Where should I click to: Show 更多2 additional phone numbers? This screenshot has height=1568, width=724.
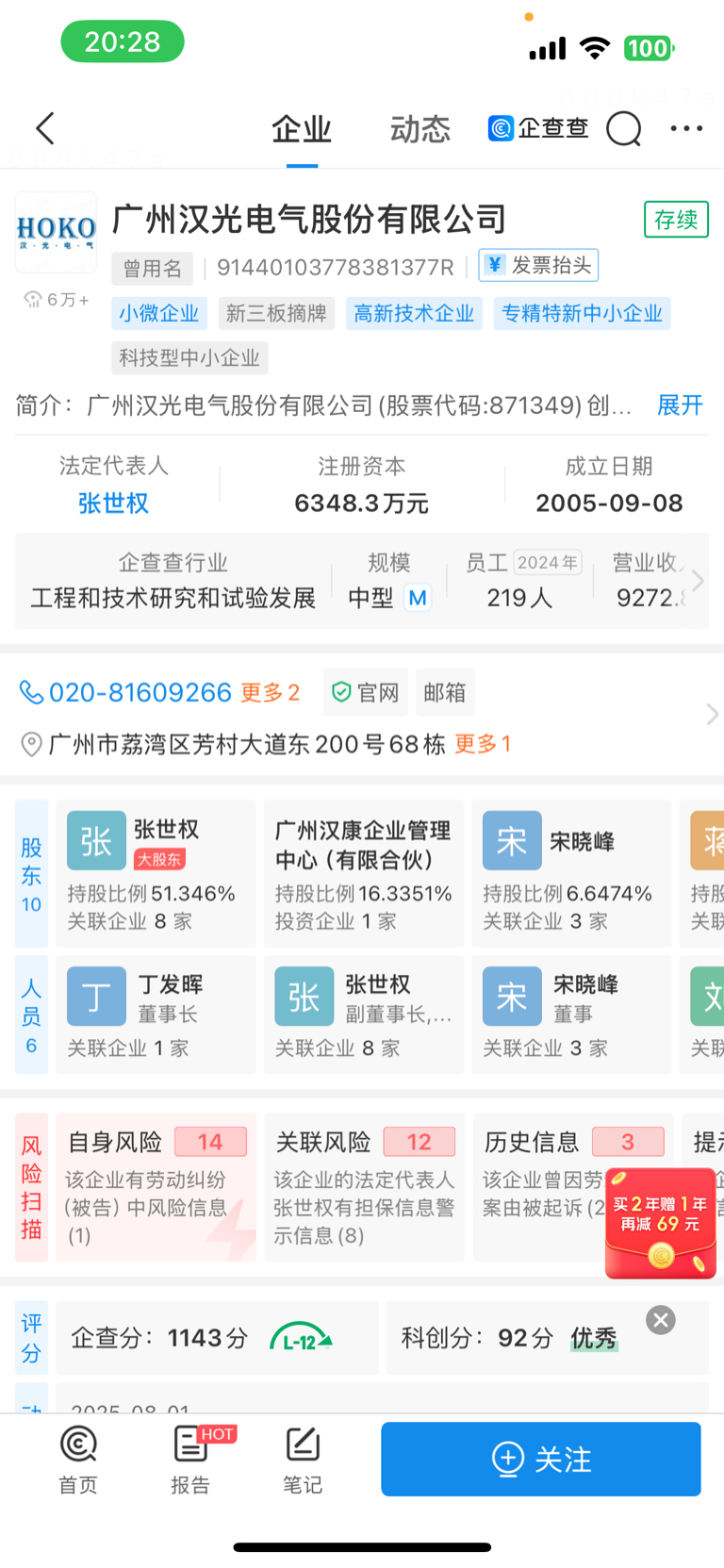[x=271, y=693]
